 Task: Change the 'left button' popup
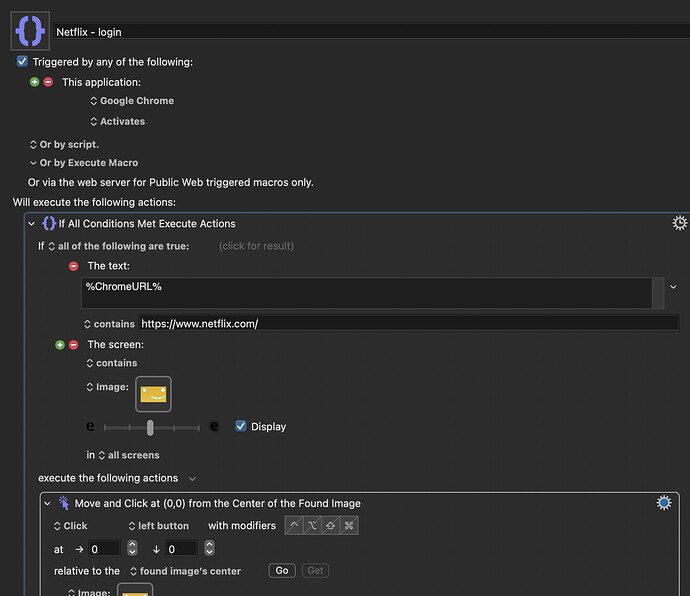point(158,526)
